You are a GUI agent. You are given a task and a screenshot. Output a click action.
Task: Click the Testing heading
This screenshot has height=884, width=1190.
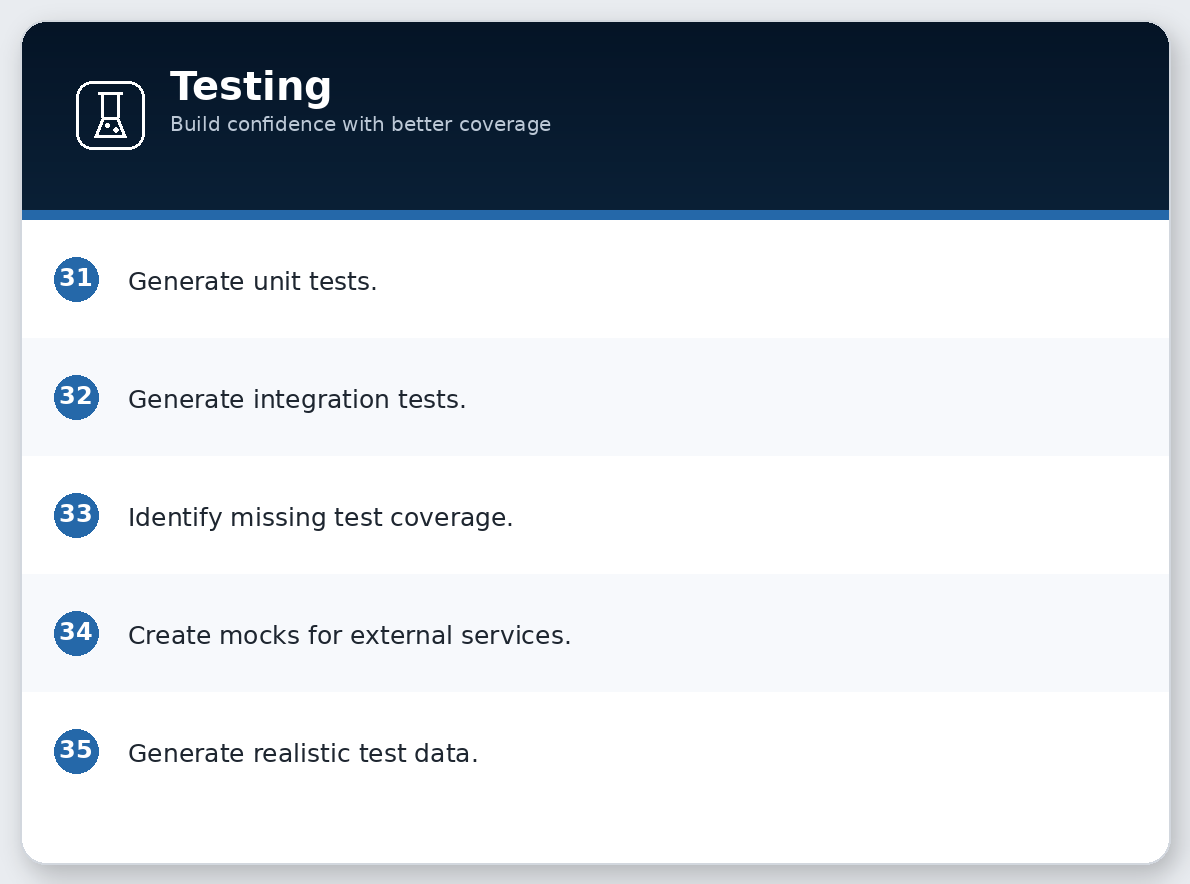[250, 86]
